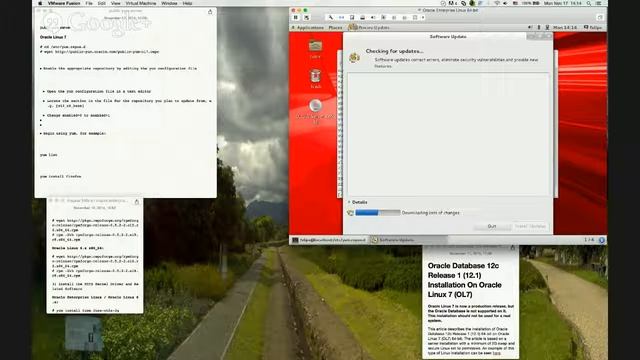The image size is (640, 360).
Task: Click the share icon in the lower-left note window
Action: tap(137, 202)
